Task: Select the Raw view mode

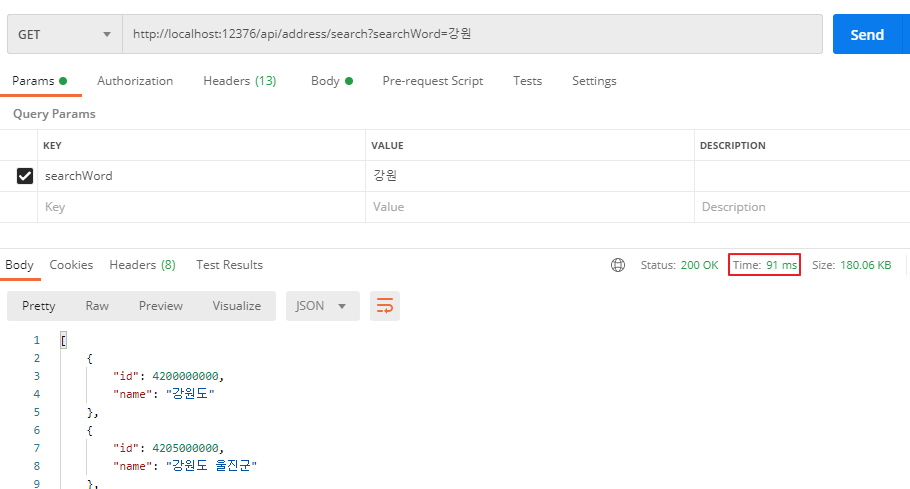Action: point(97,306)
